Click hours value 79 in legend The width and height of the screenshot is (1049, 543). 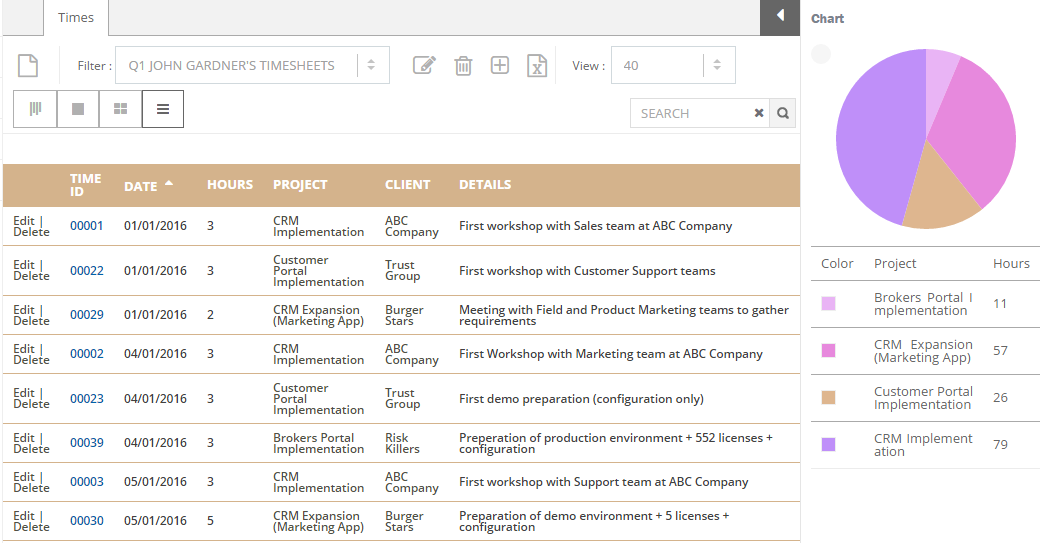click(x=1000, y=444)
